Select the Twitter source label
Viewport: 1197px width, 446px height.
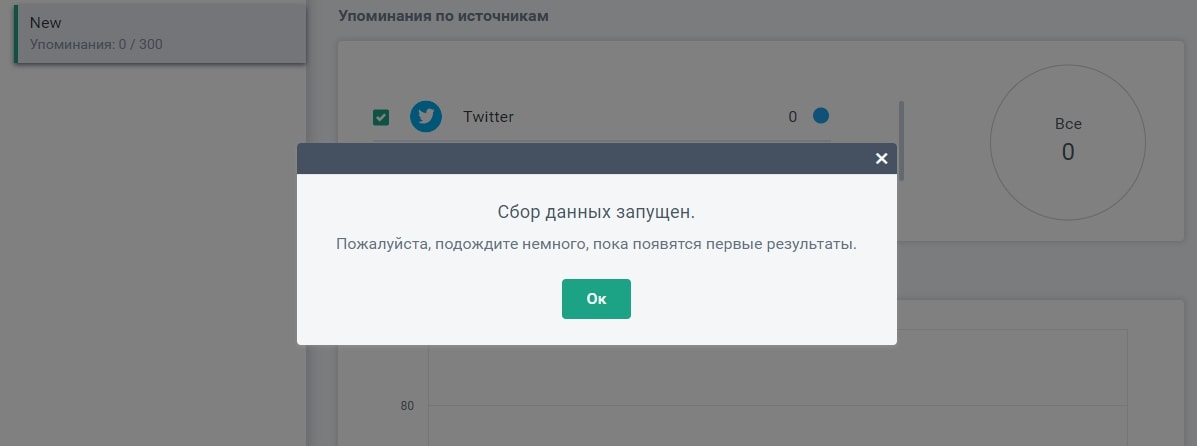(x=488, y=117)
